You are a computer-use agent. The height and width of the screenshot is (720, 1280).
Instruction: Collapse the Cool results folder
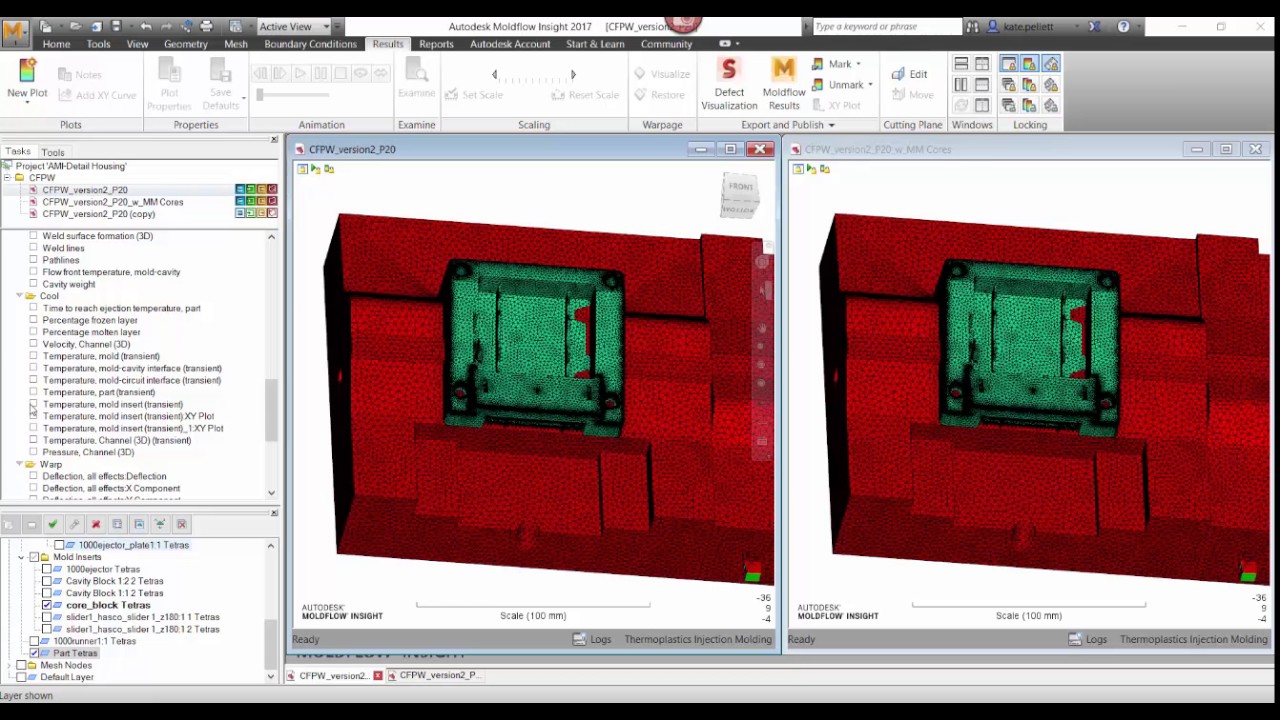[x=19, y=296]
